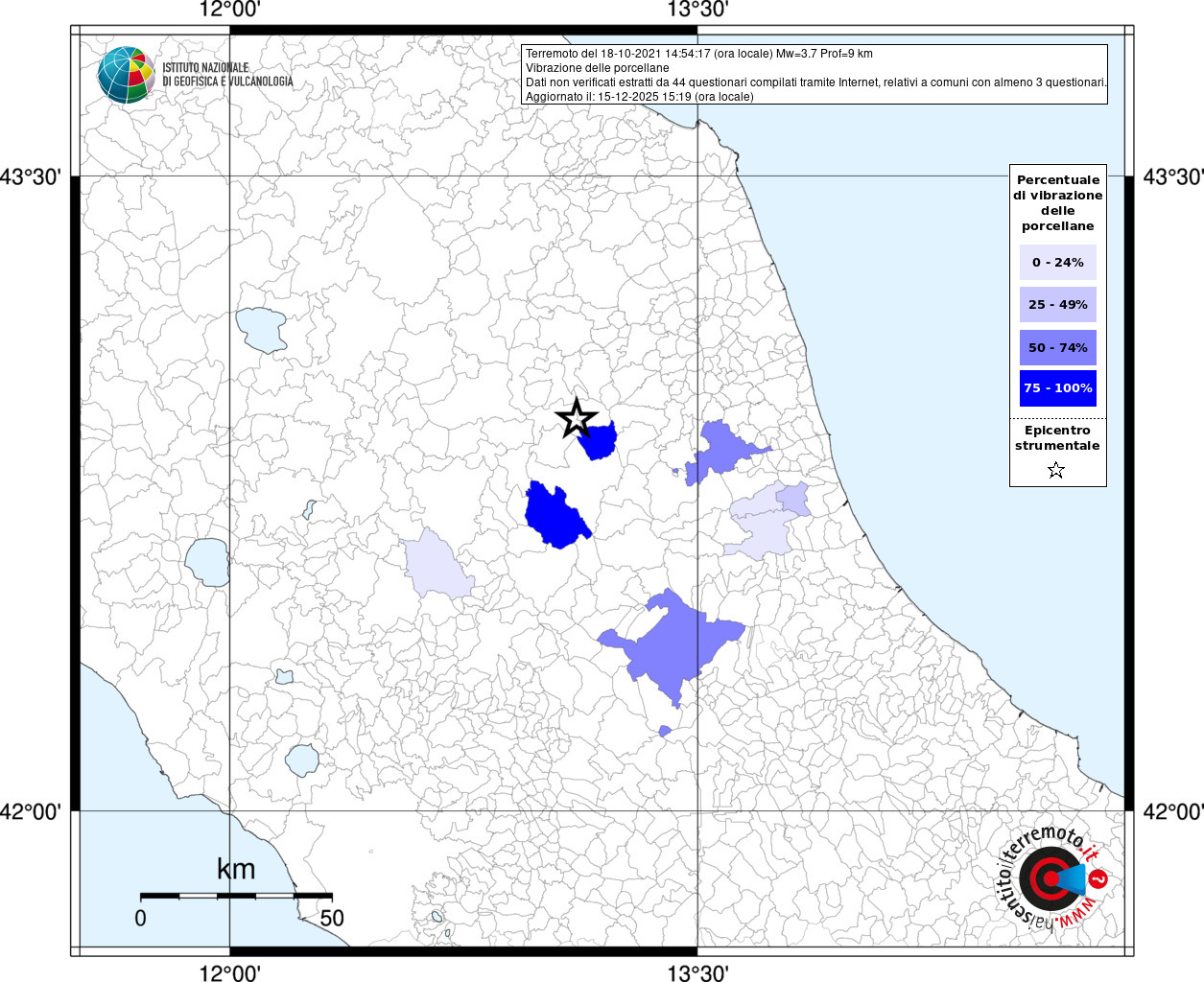Click the star symbol in the legend
The width and height of the screenshot is (1204, 982).
(1056, 470)
